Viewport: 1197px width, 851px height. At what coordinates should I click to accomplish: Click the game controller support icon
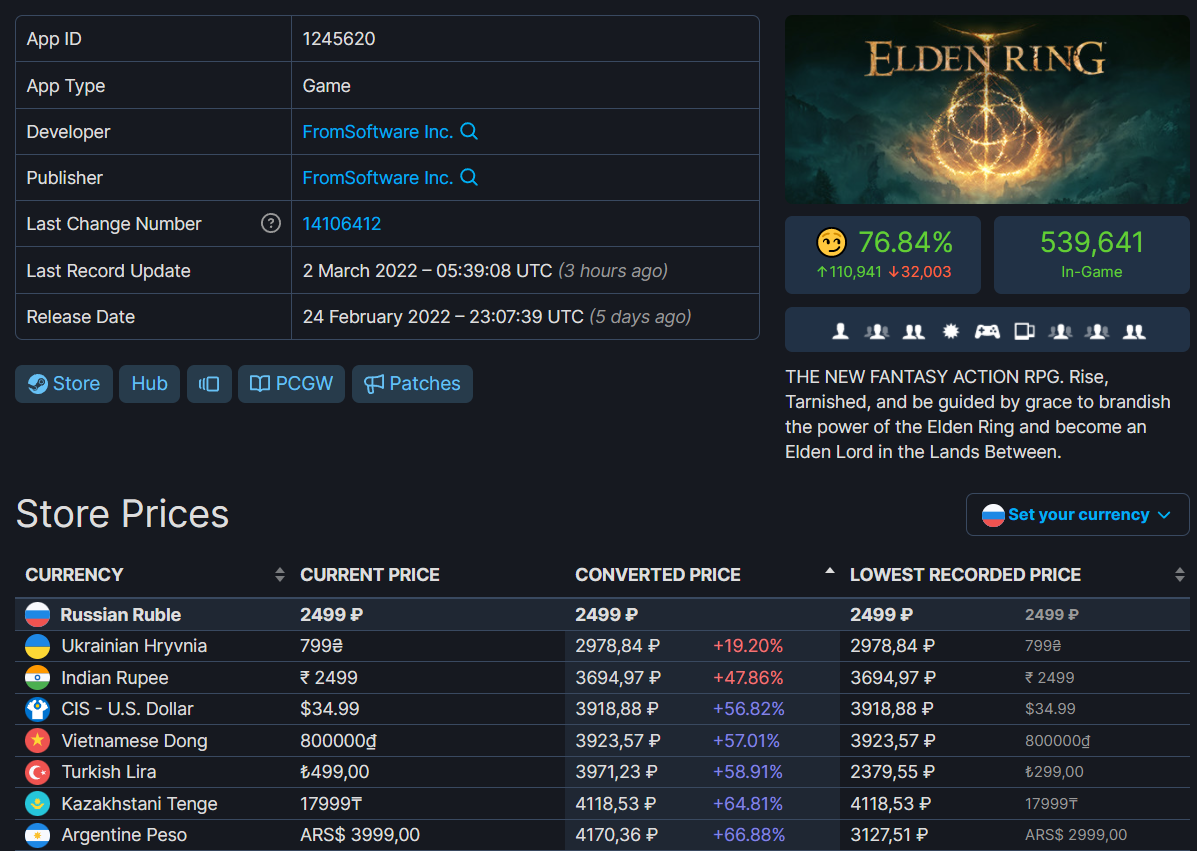coord(987,331)
